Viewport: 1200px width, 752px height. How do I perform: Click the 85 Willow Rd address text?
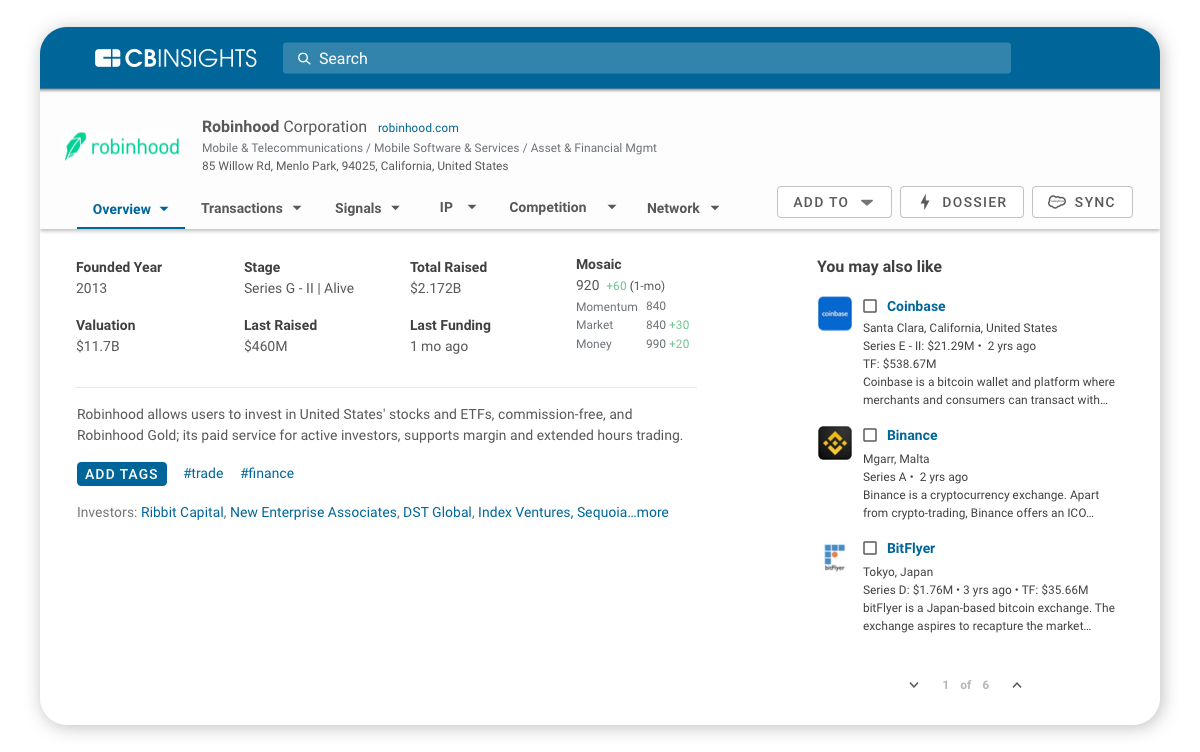(355, 166)
